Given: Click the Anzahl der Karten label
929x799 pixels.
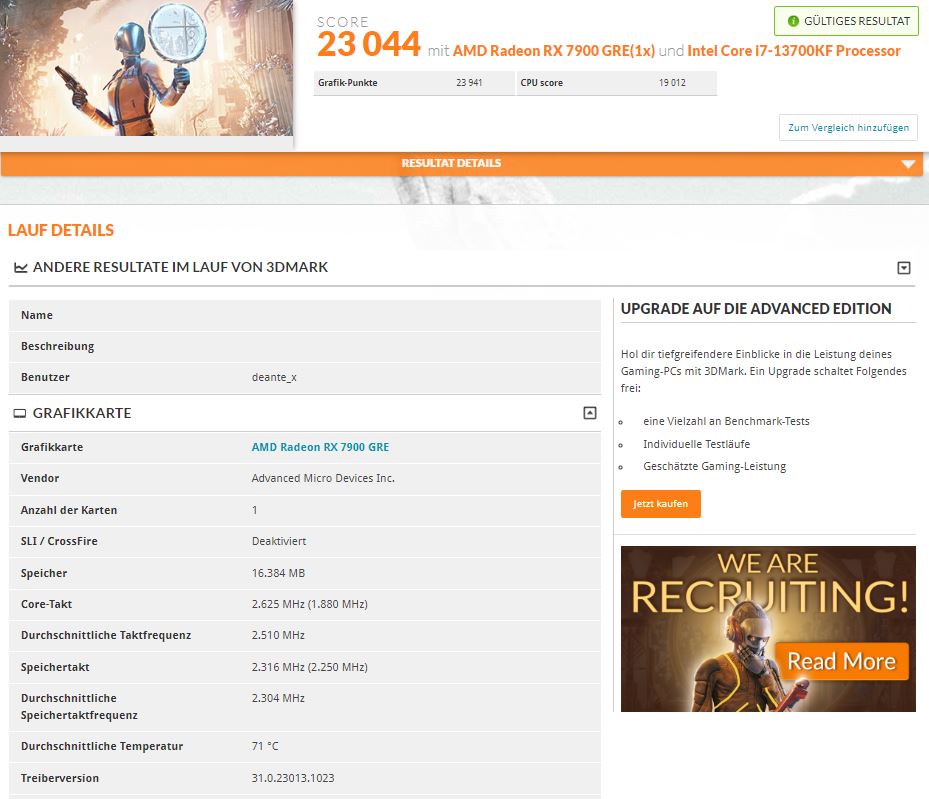Looking at the screenshot, I should pyautogui.click(x=69, y=510).
